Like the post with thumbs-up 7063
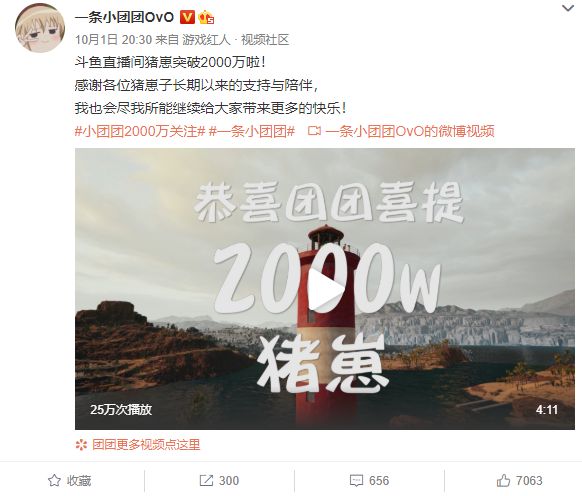The image size is (582, 496). [x=503, y=480]
